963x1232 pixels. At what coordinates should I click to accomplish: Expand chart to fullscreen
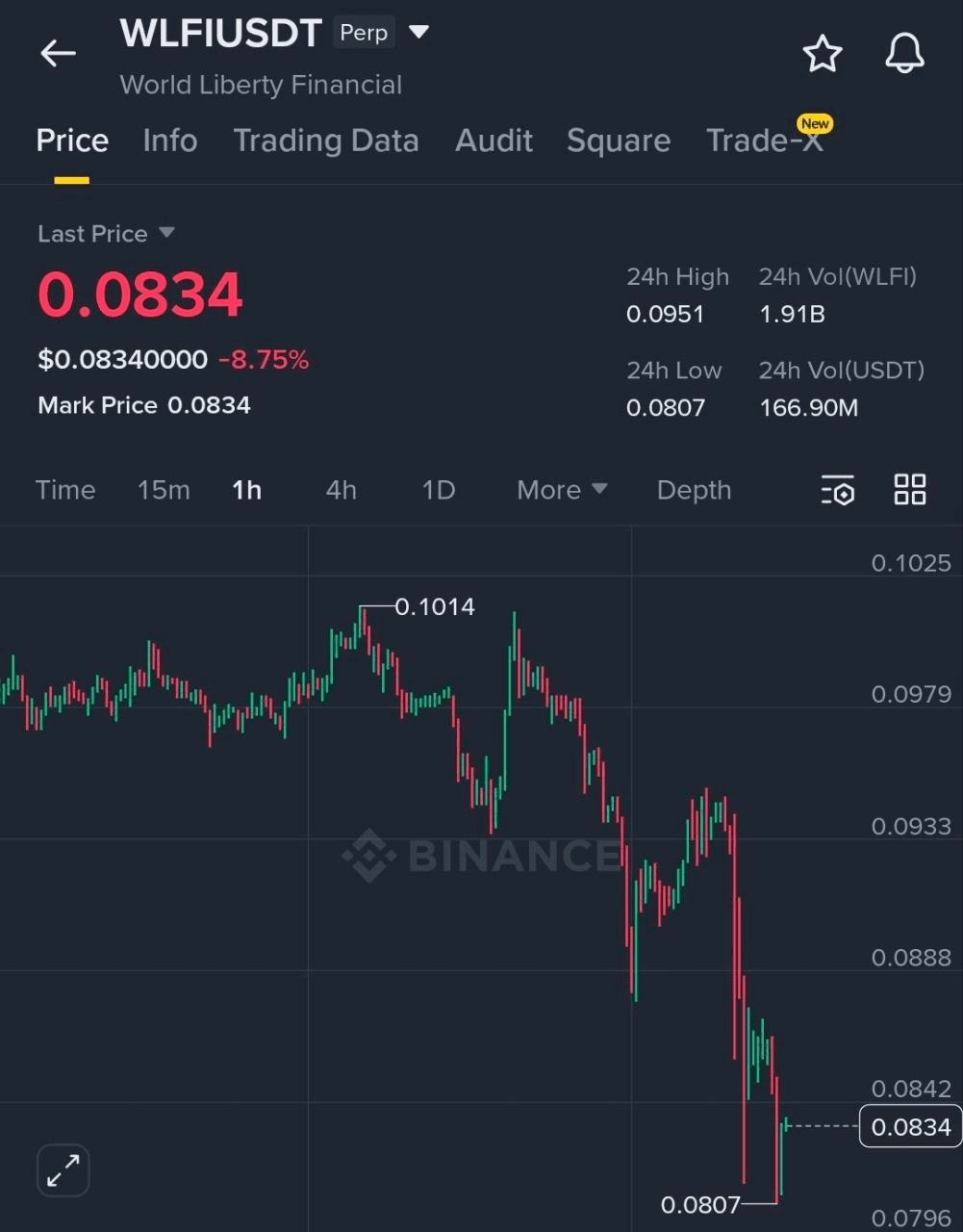click(x=63, y=1170)
